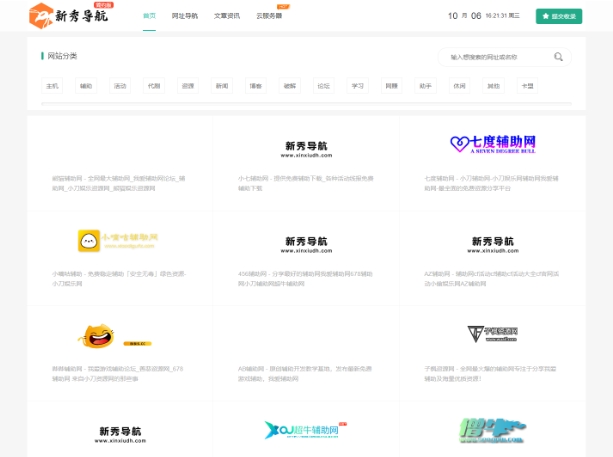613x457 pixels.
Task: Open the 小嘀咕辅助 description link
Action: tap(119, 279)
